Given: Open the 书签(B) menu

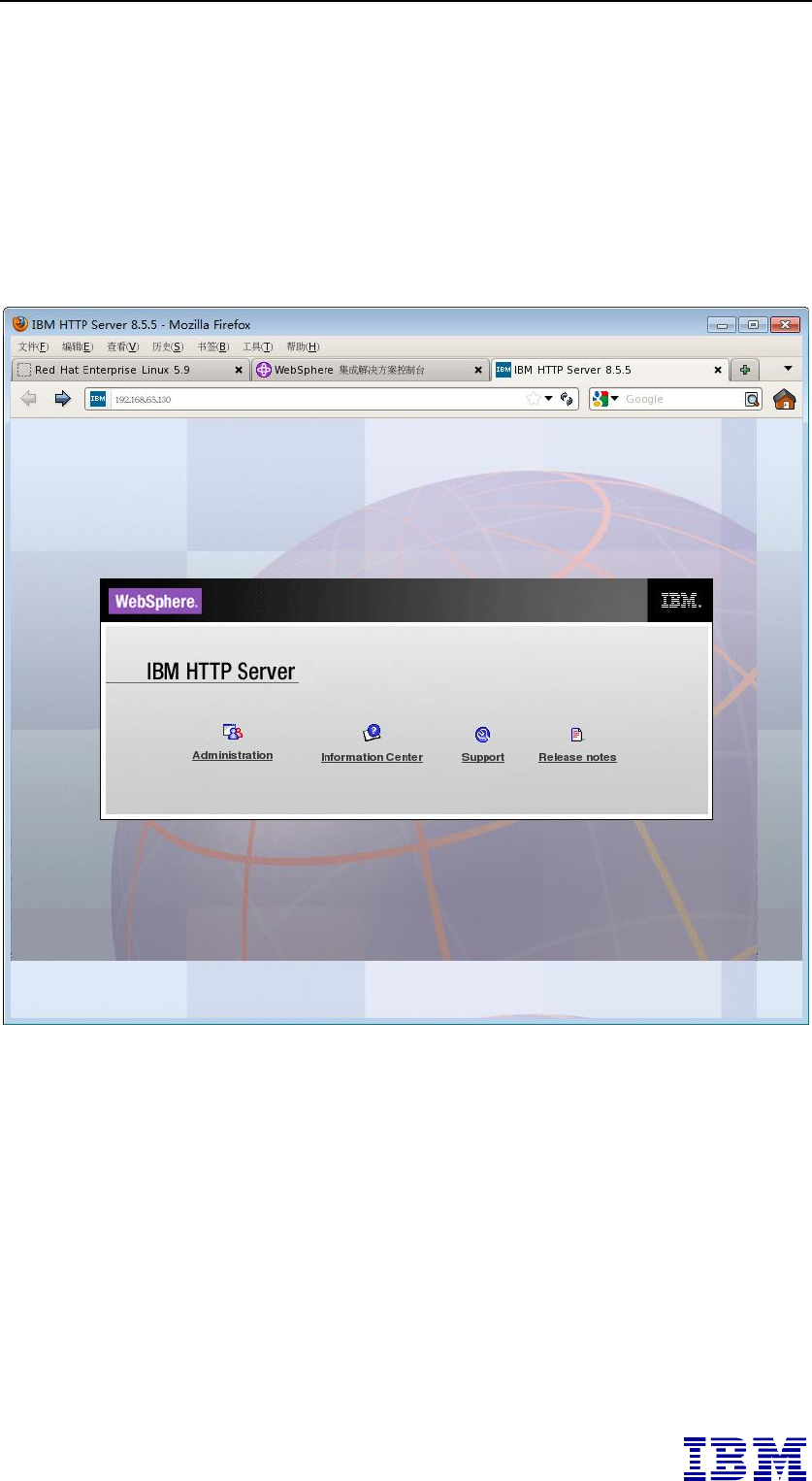Looking at the screenshot, I should tap(213, 346).
